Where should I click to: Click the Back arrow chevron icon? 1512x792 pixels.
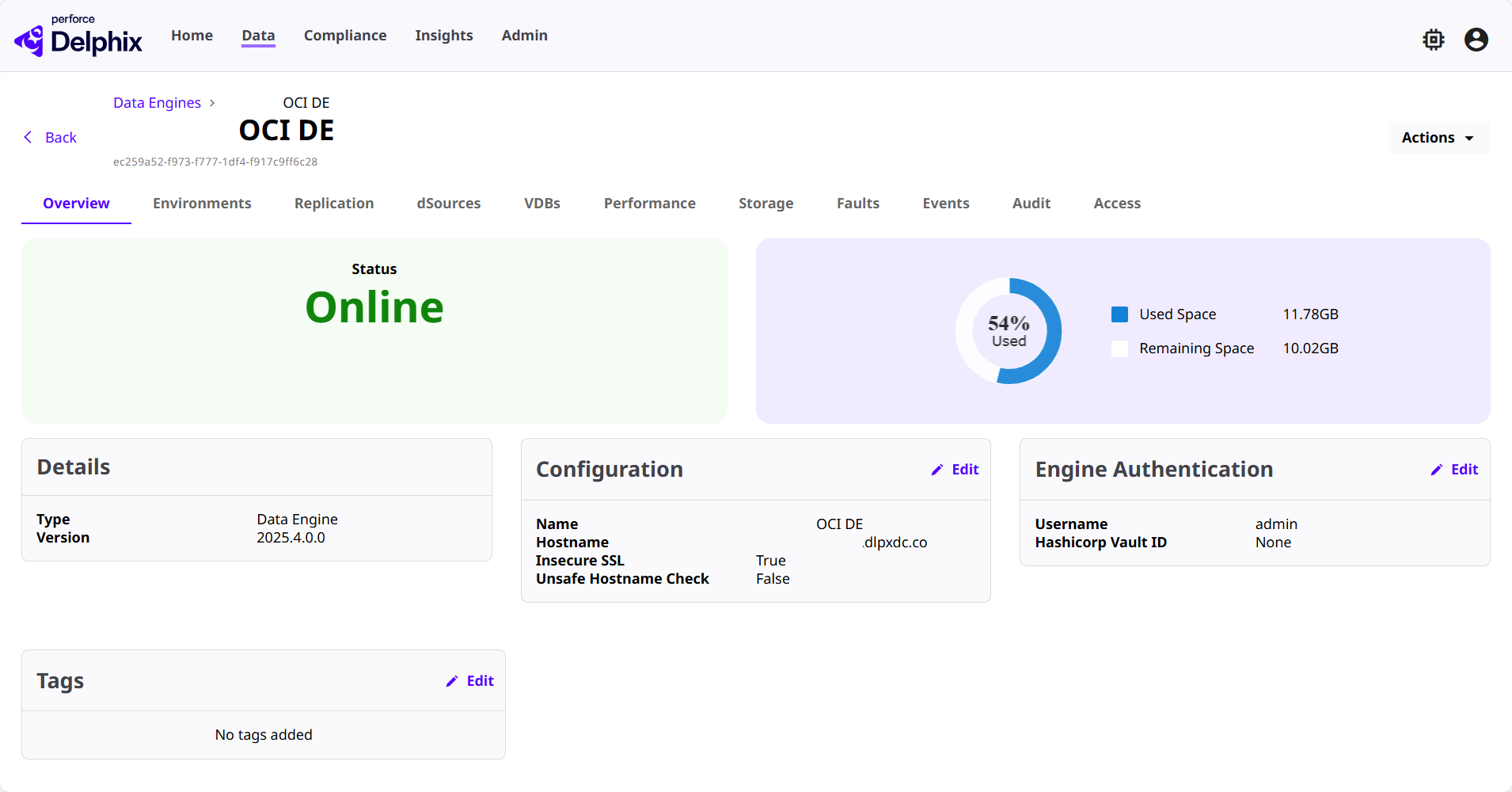tap(28, 137)
